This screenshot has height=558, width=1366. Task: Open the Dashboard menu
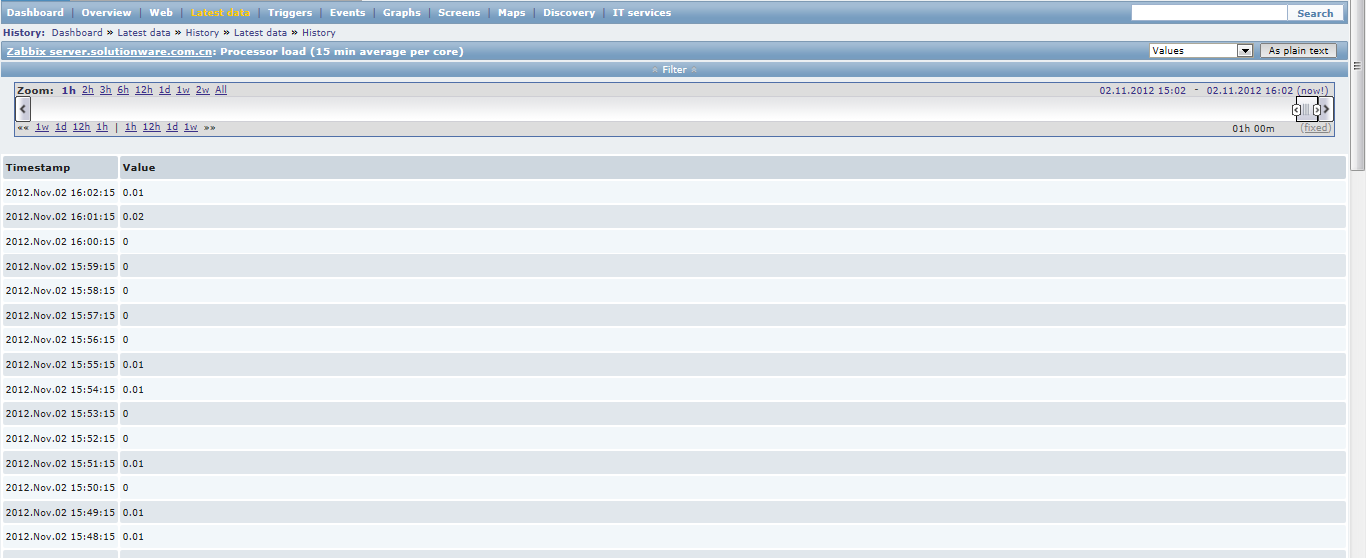[x=35, y=13]
